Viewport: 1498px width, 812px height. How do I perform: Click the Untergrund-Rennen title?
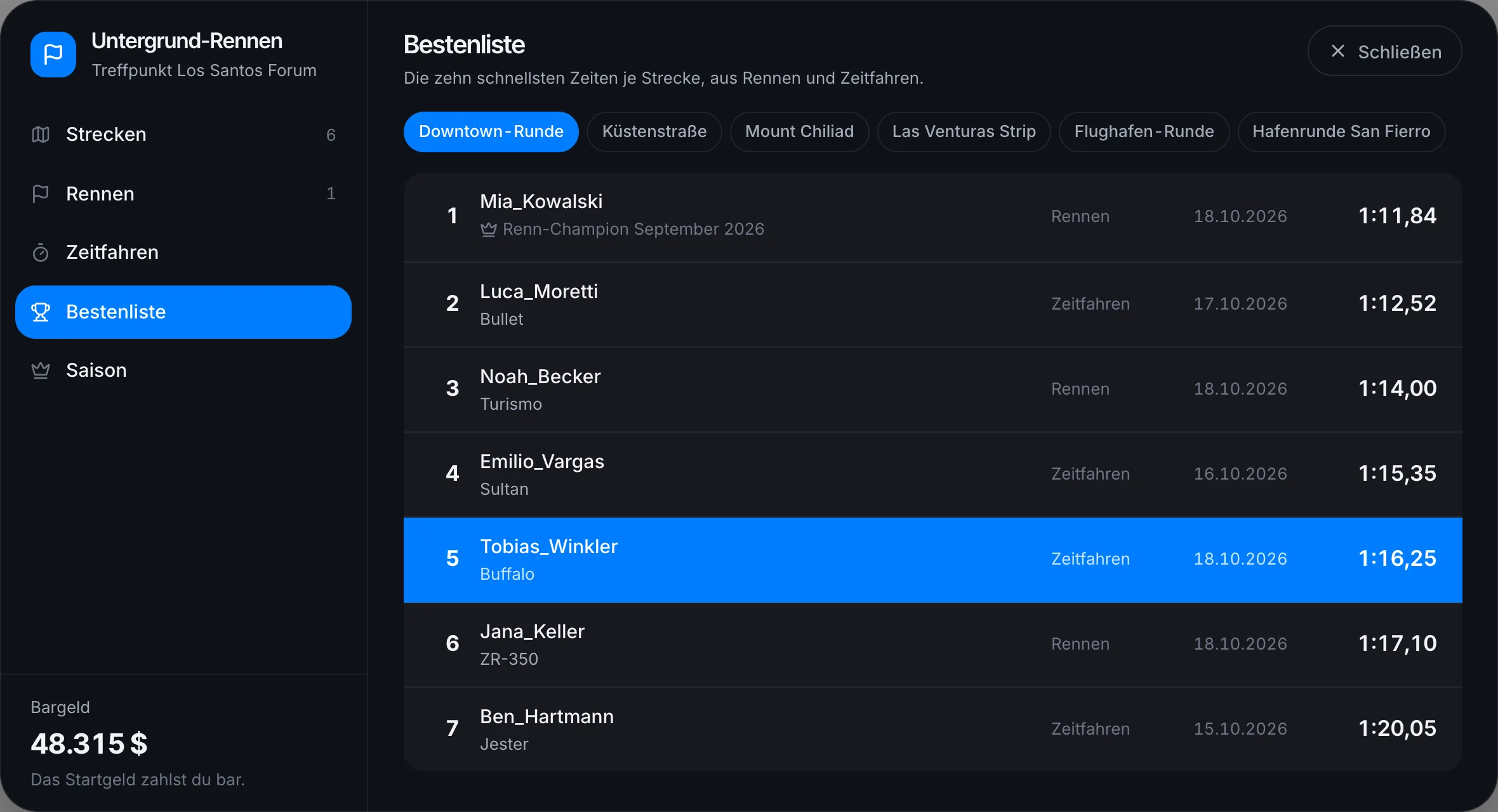187,41
